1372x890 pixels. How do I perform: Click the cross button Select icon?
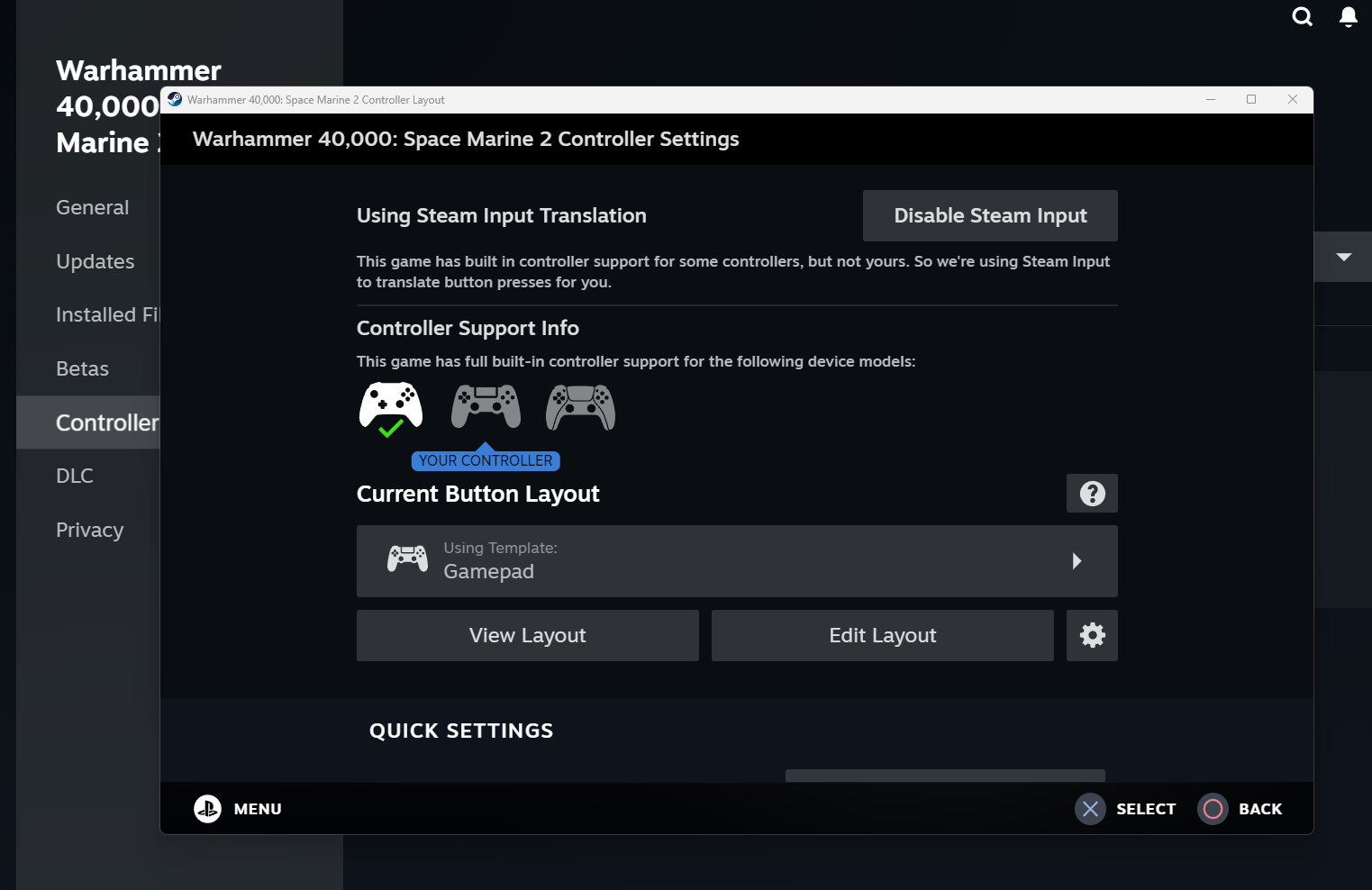pyautogui.click(x=1090, y=809)
